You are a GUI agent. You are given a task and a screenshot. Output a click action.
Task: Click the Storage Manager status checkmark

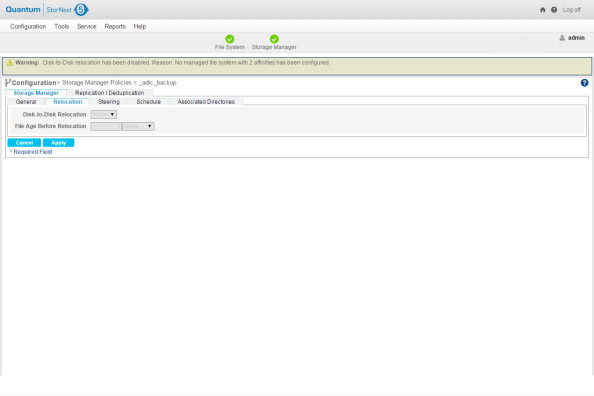pyautogui.click(x=274, y=39)
